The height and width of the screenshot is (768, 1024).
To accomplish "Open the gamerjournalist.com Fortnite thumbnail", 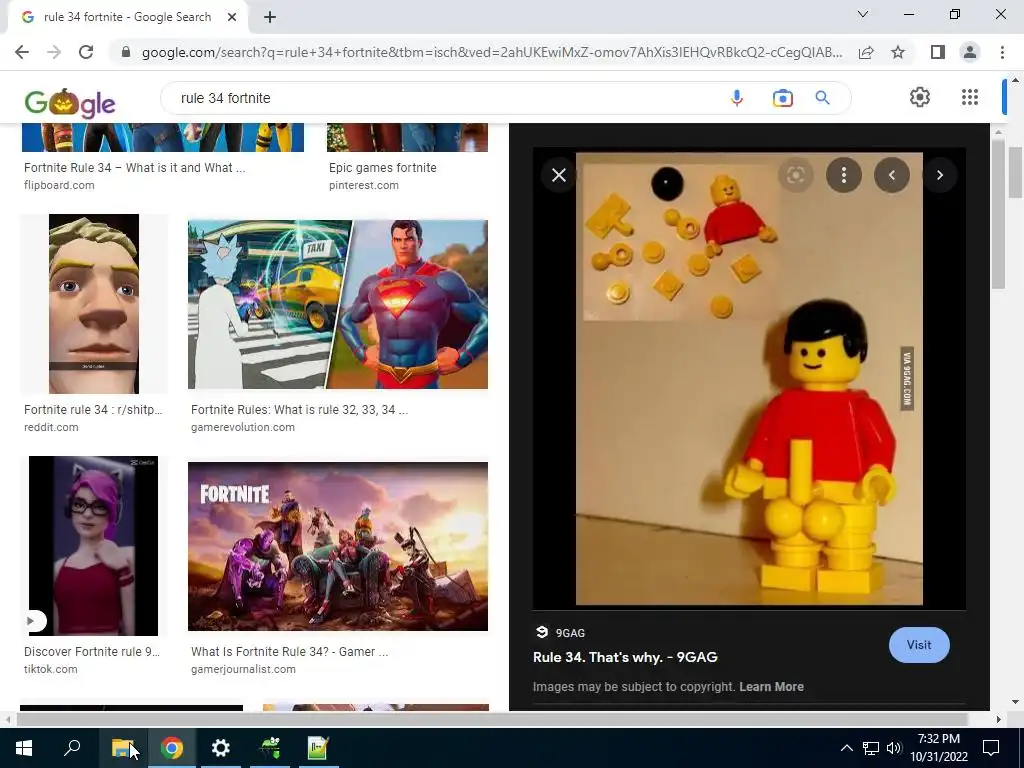I will 338,547.
